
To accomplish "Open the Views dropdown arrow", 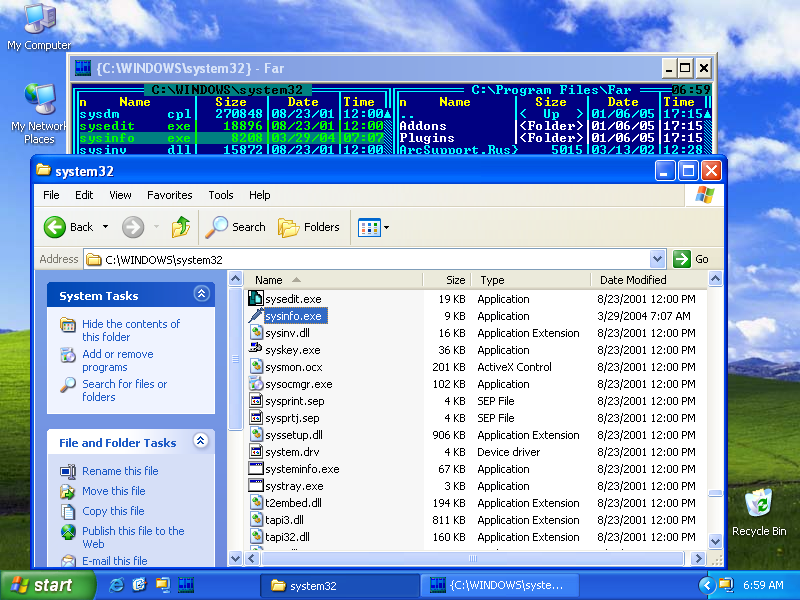I will click(386, 228).
